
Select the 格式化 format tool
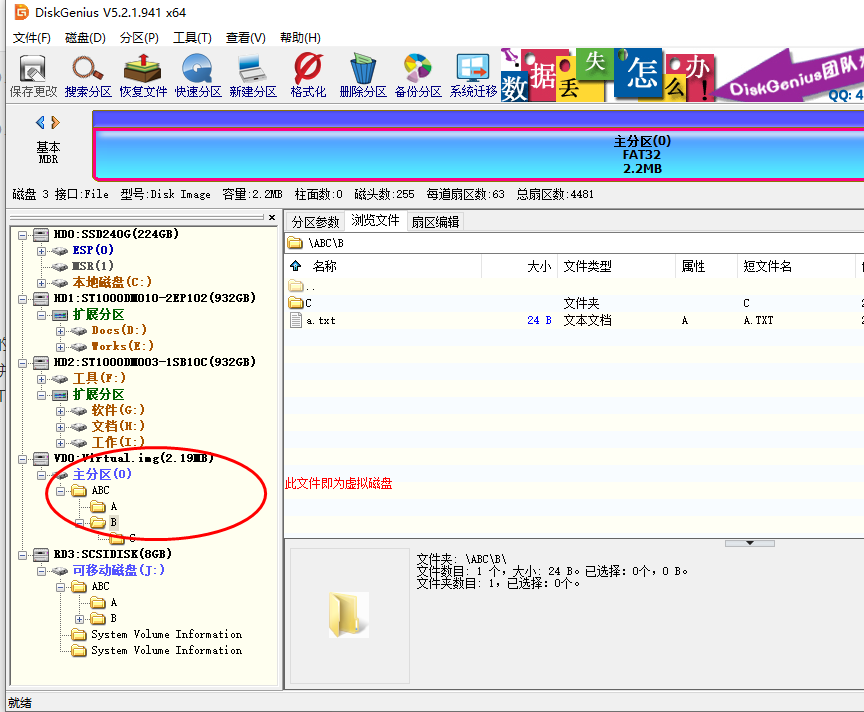click(x=308, y=76)
